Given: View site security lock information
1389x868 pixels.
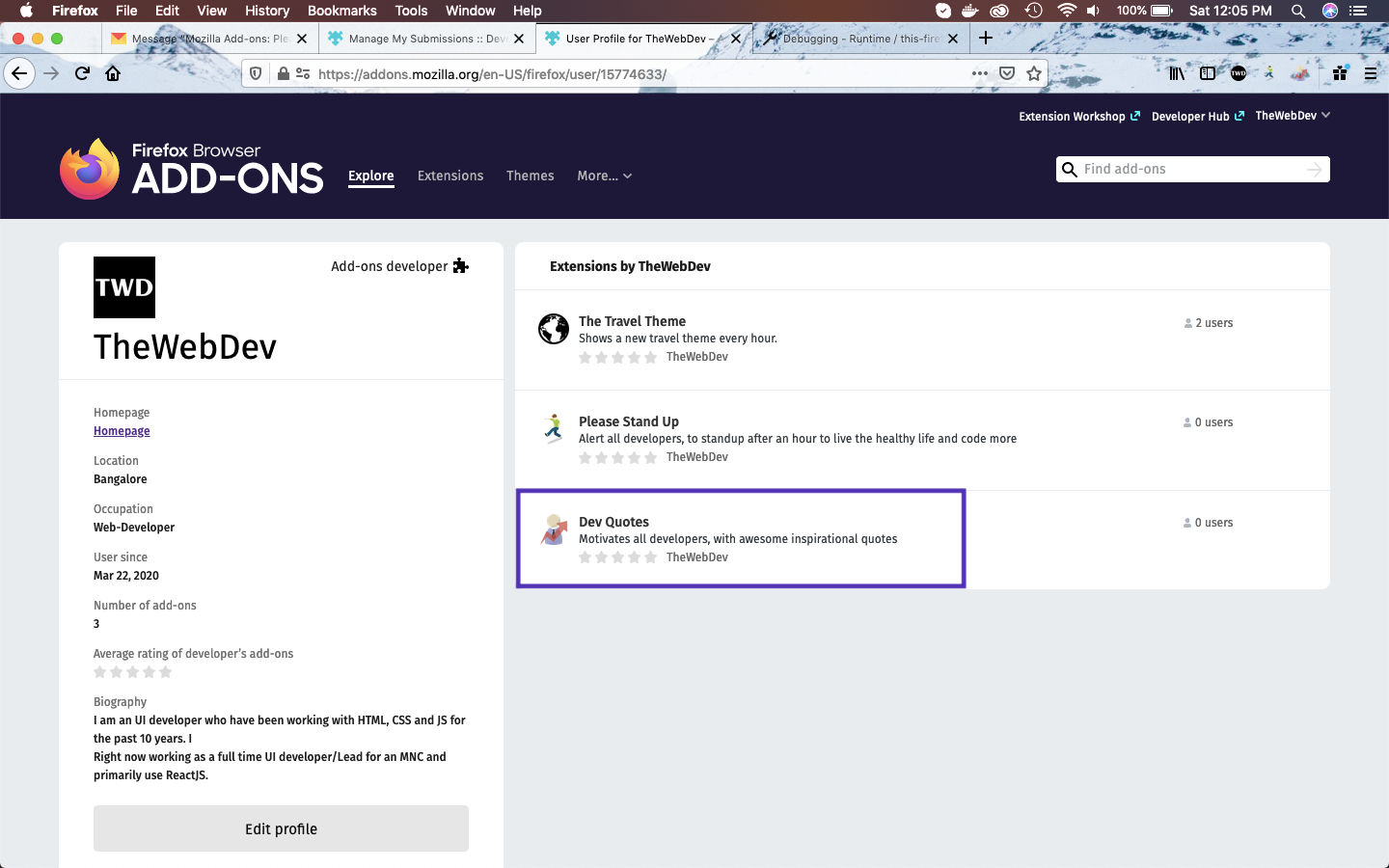Looking at the screenshot, I should (x=283, y=73).
